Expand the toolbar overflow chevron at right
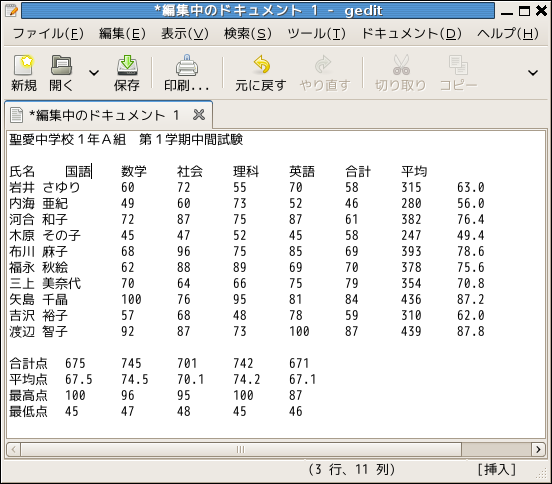 [x=533, y=73]
